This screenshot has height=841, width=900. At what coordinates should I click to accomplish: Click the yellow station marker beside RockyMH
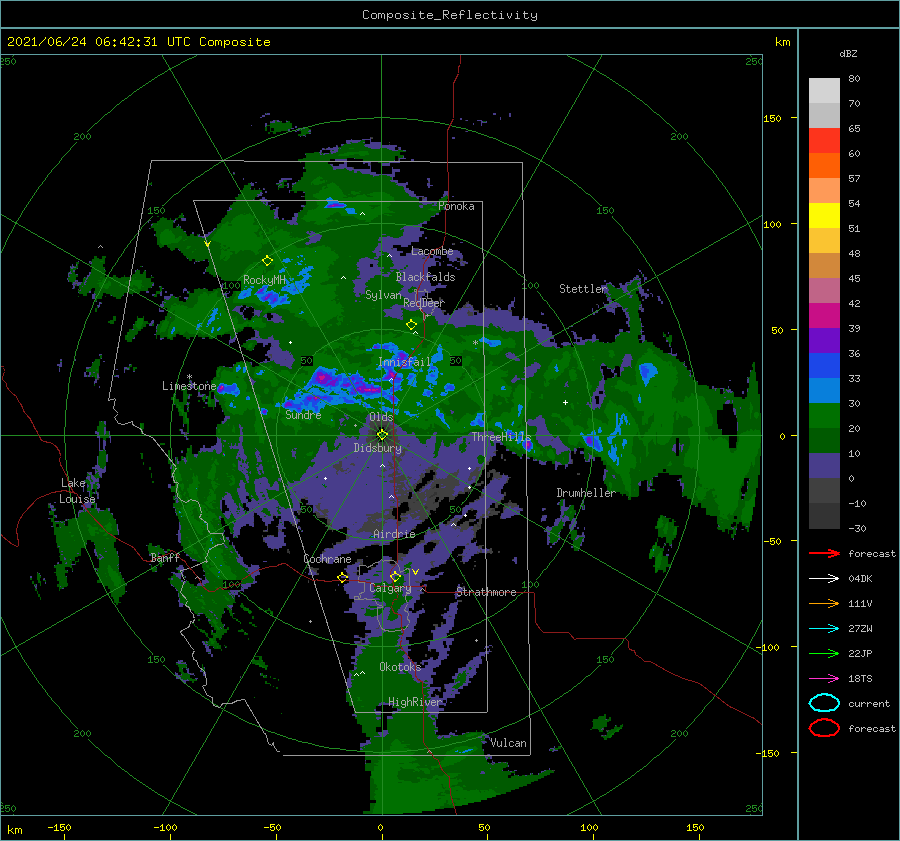tap(267, 261)
